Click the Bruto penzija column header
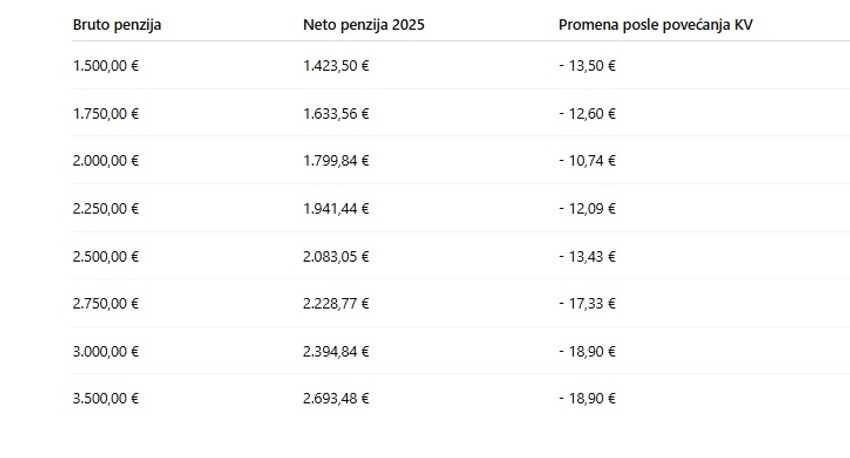 tap(117, 25)
